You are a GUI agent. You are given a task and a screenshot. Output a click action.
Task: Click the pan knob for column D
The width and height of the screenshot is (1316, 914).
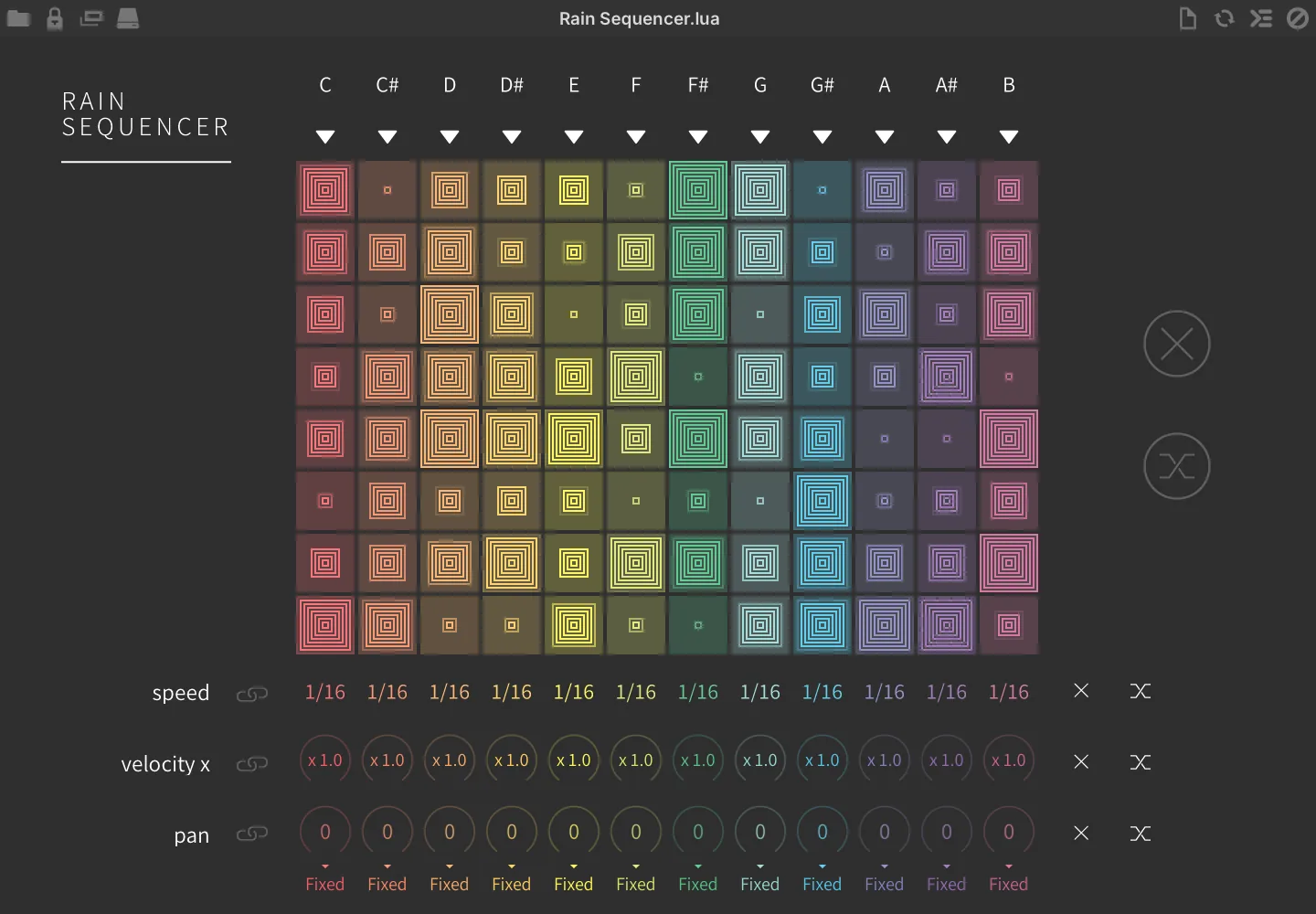450,832
